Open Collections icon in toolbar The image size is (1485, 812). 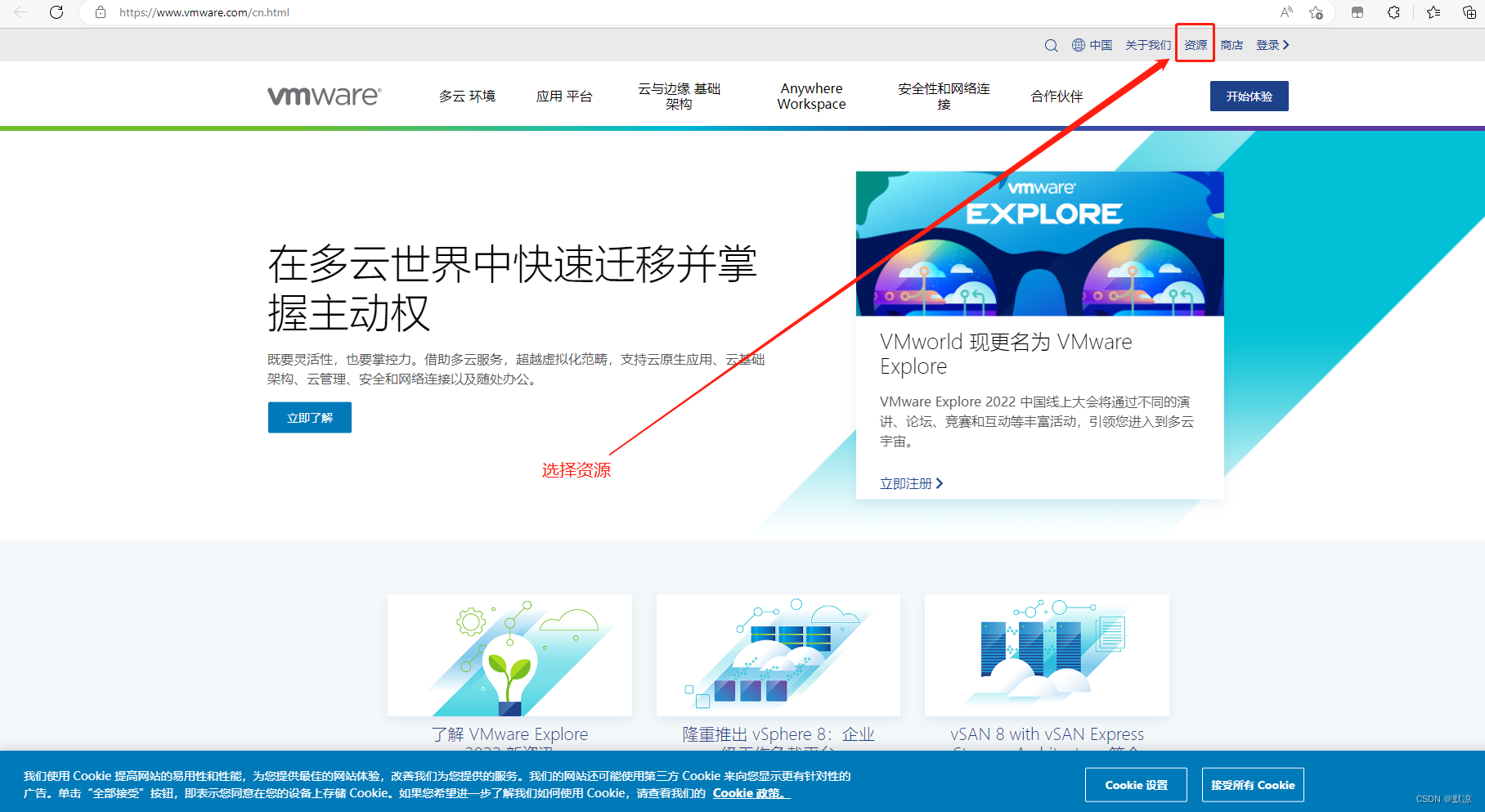[x=1469, y=12]
